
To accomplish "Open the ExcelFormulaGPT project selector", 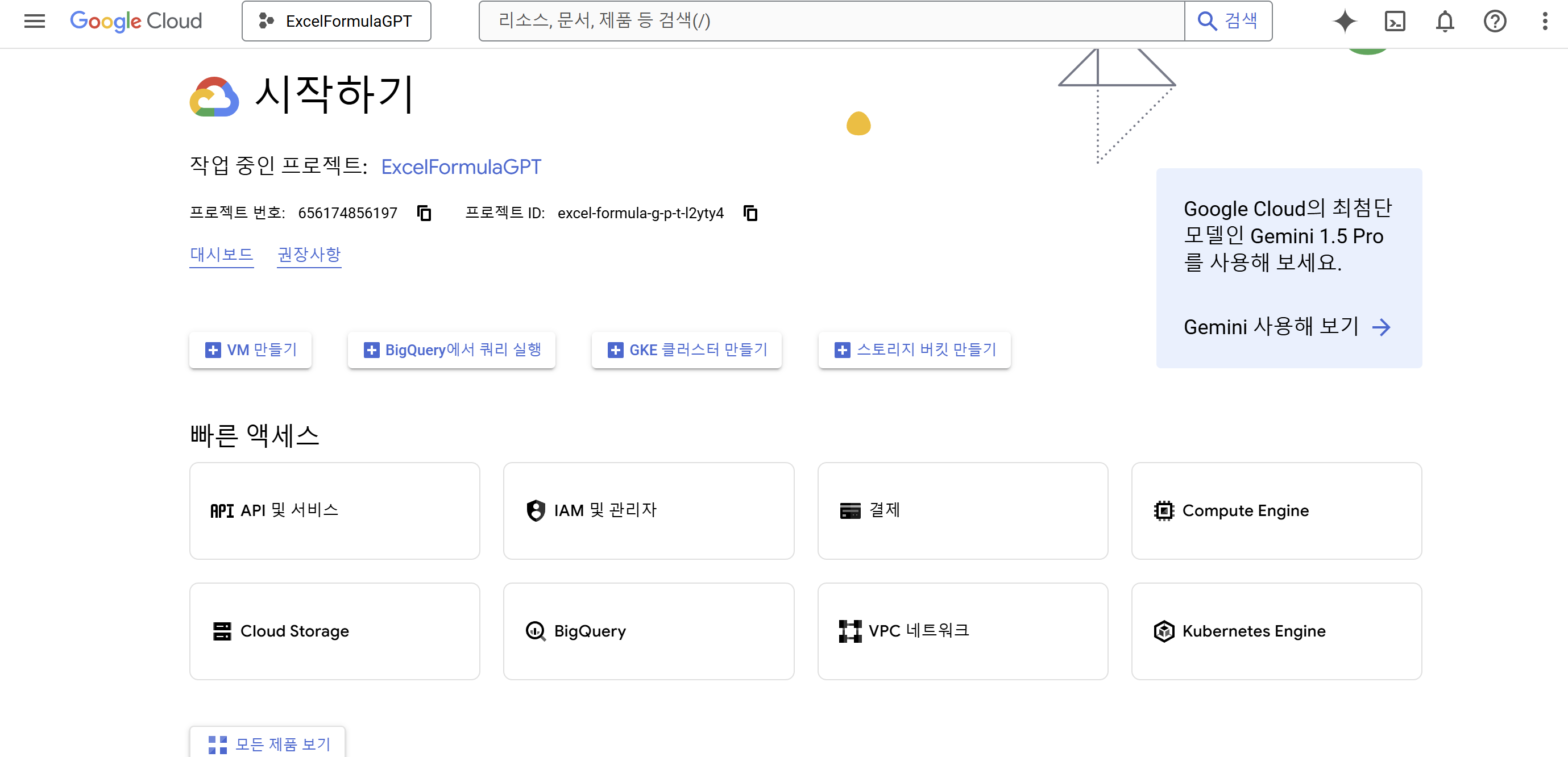I will click(x=336, y=20).
